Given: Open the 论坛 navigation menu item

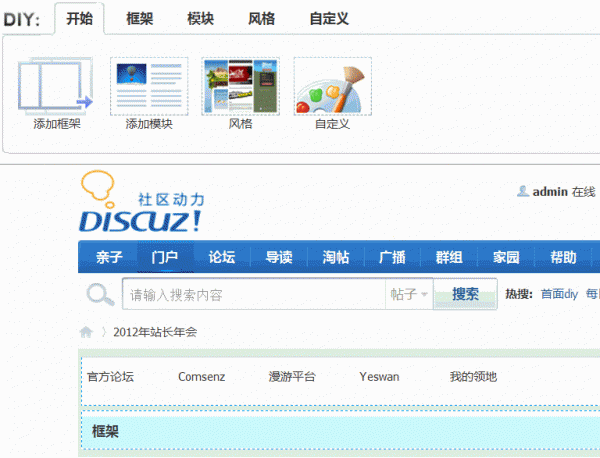Looking at the screenshot, I should [x=221, y=257].
